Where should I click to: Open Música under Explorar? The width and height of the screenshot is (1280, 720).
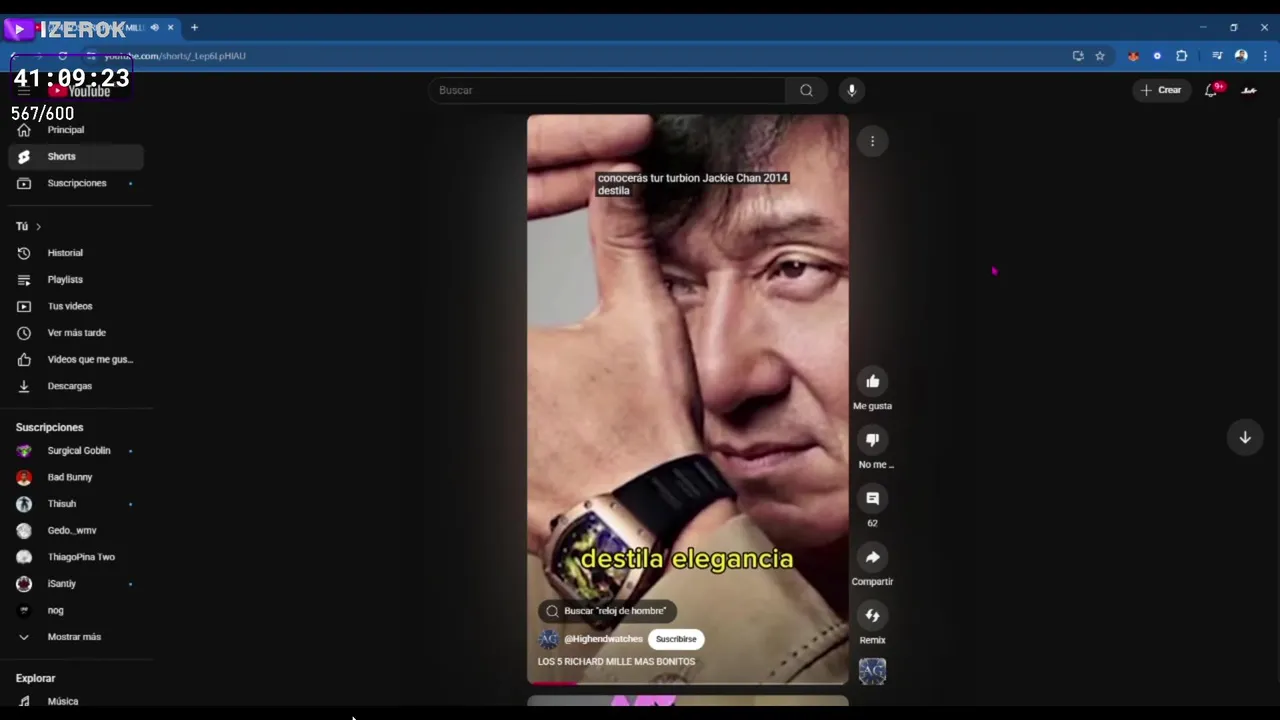coord(76,701)
